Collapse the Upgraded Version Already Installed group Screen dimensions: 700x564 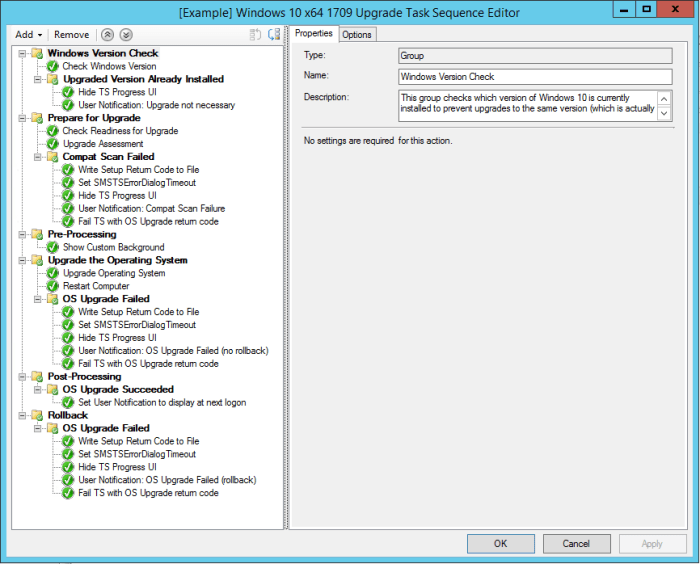[38, 79]
